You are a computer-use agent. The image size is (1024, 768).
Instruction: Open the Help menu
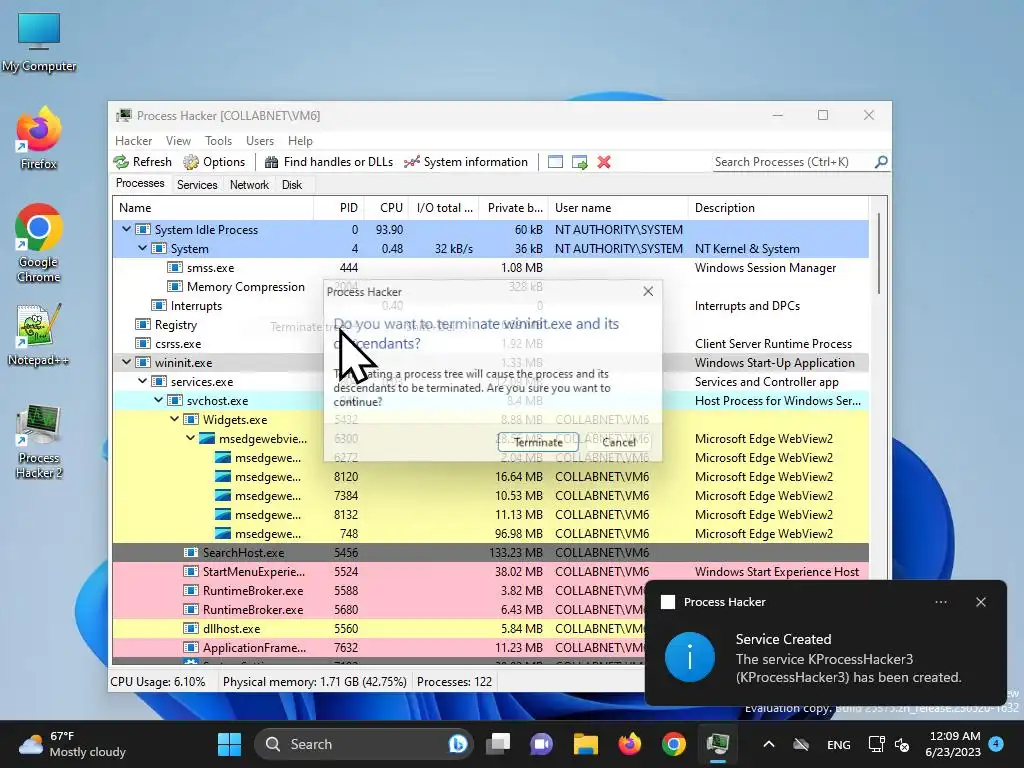300,140
